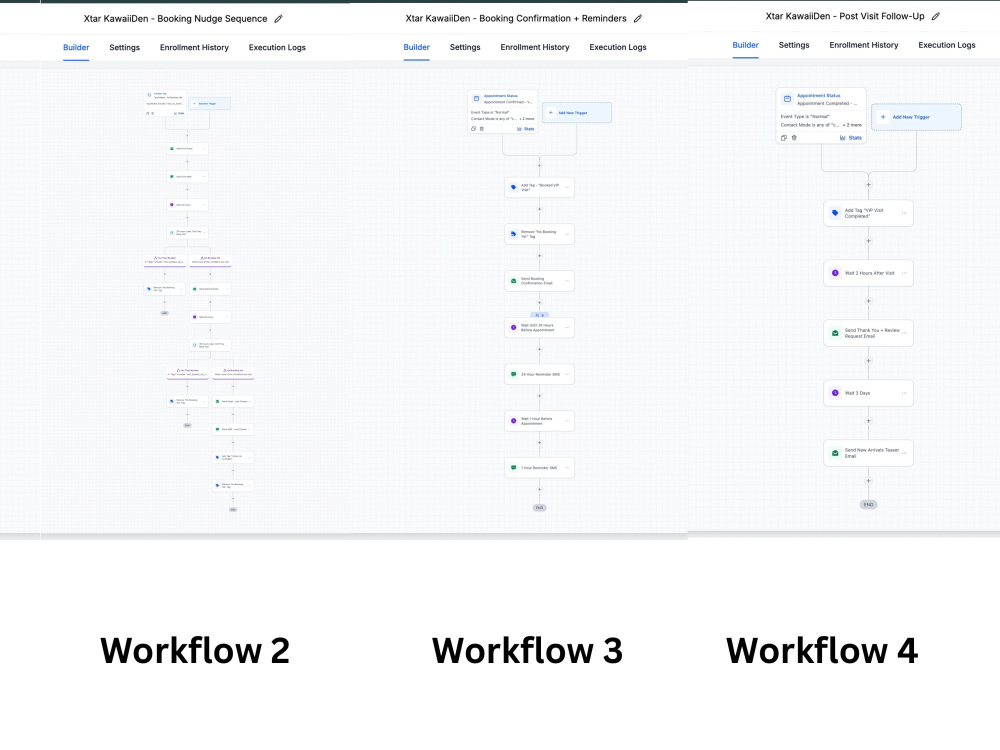Open Stats link on Appointment Confirmed trigger
The image size is (1000, 750).
pyautogui.click(x=526, y=129)
